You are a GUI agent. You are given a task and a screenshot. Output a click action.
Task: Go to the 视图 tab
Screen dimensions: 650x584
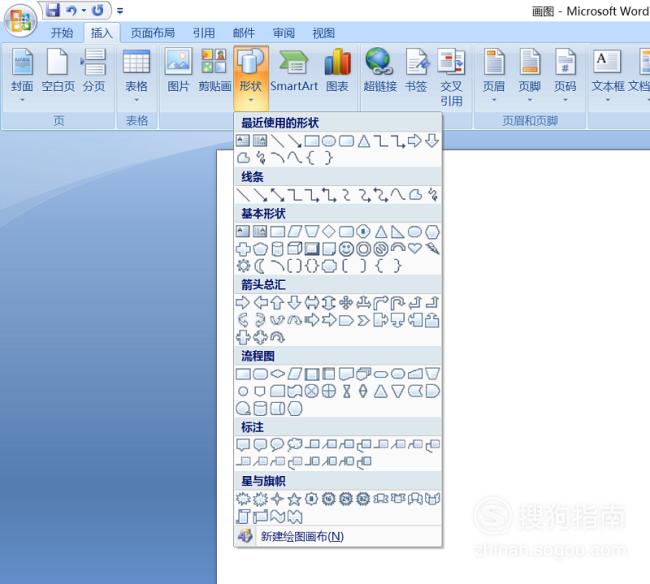click(323, 33)
